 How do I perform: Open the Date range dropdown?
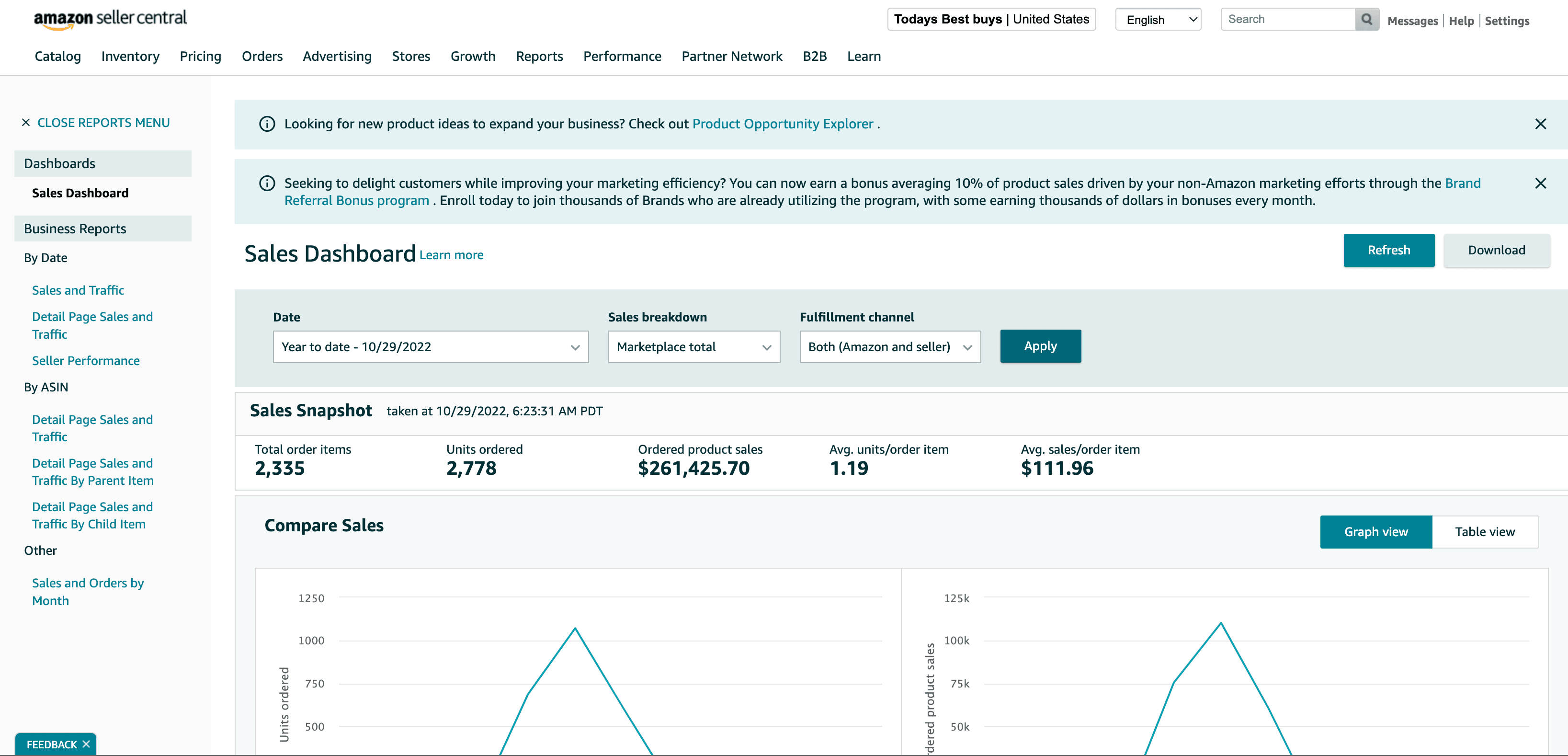coord(431,347)
